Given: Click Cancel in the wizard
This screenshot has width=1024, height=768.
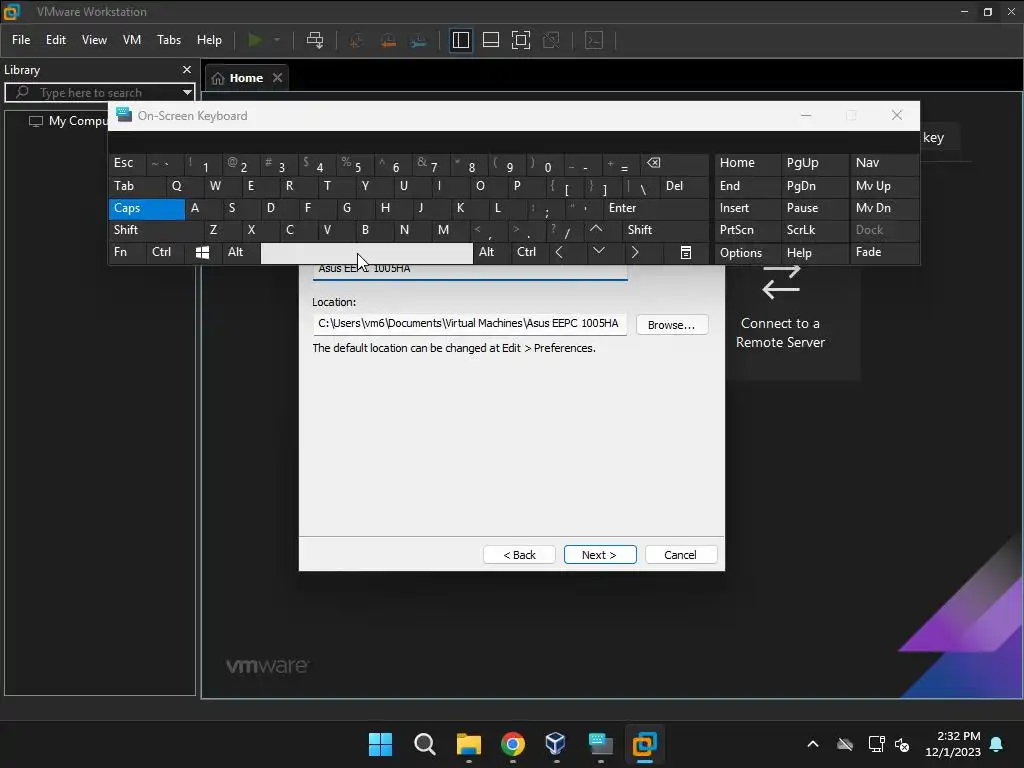Looking at the screenshot, I should pyautogui.click(x=680, y=554).
